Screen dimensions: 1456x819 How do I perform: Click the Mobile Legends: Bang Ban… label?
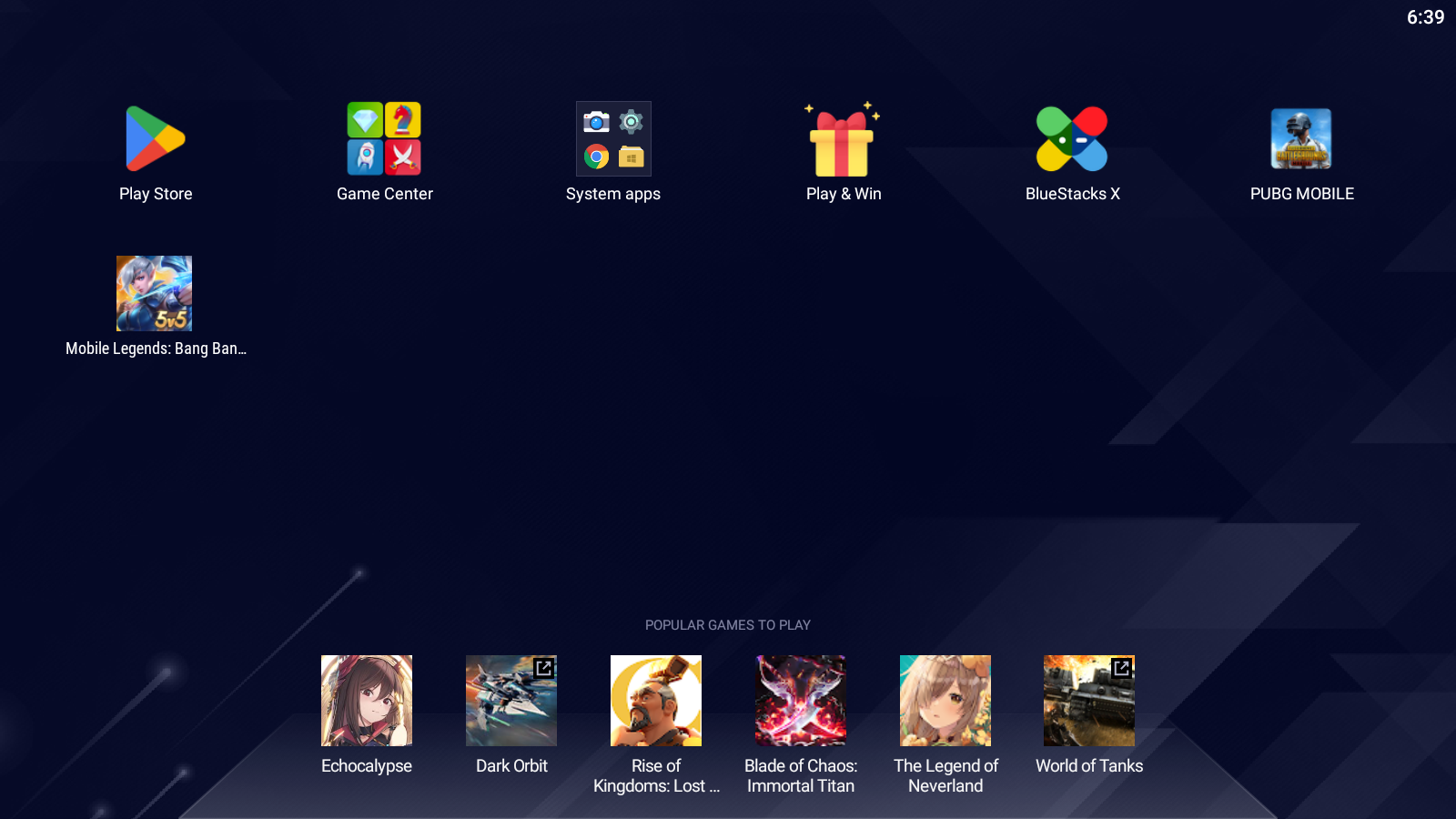click(x=156, y=349)
